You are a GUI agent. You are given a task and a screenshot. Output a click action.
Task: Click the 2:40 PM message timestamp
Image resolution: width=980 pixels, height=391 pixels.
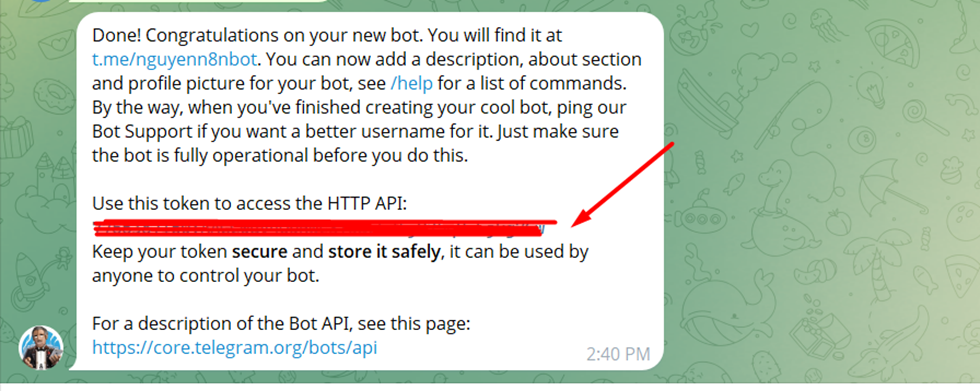(x=618, y=355)
